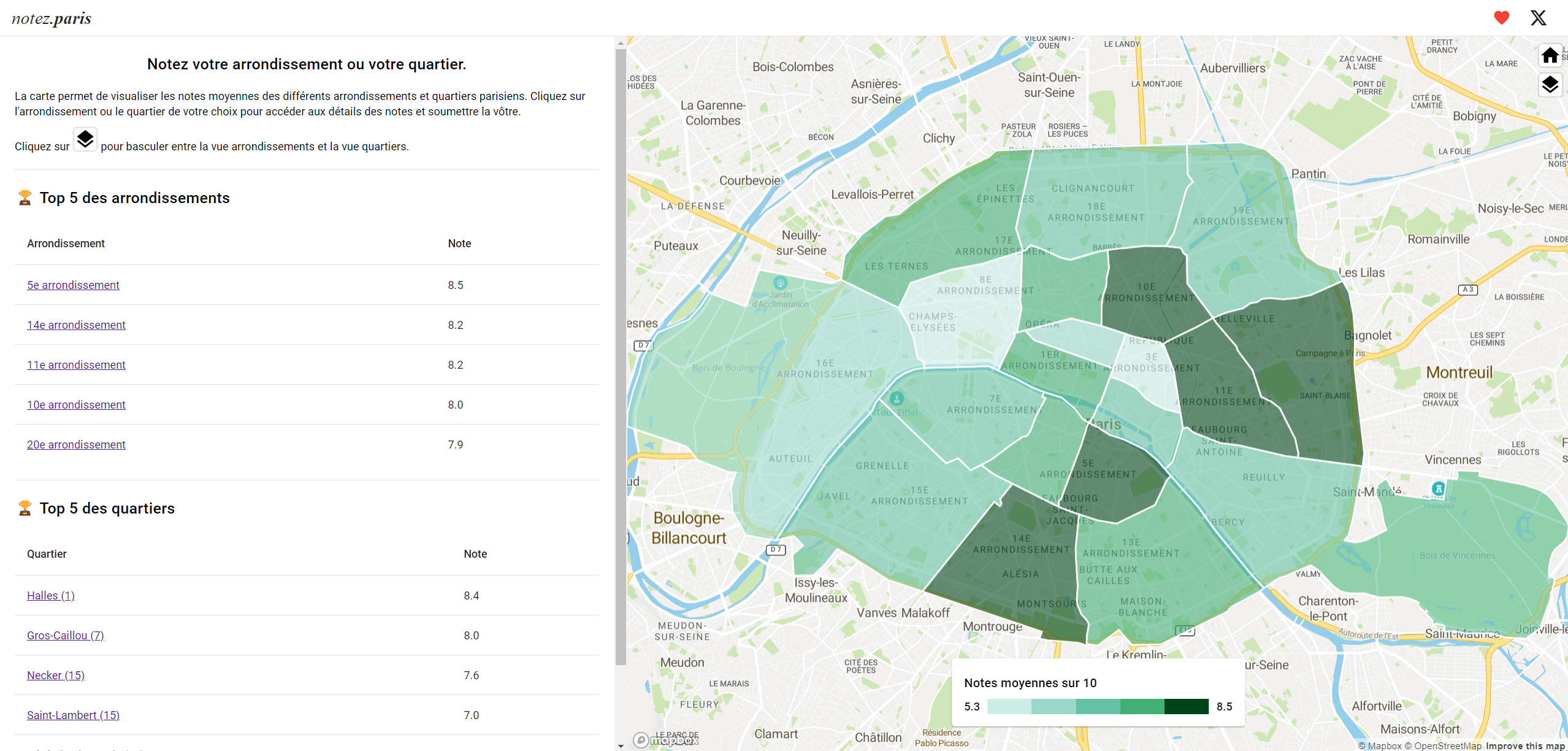1568x751 pixels.
Task: Click the Top 5 des arrondissements heading
Action: point(134,198)
